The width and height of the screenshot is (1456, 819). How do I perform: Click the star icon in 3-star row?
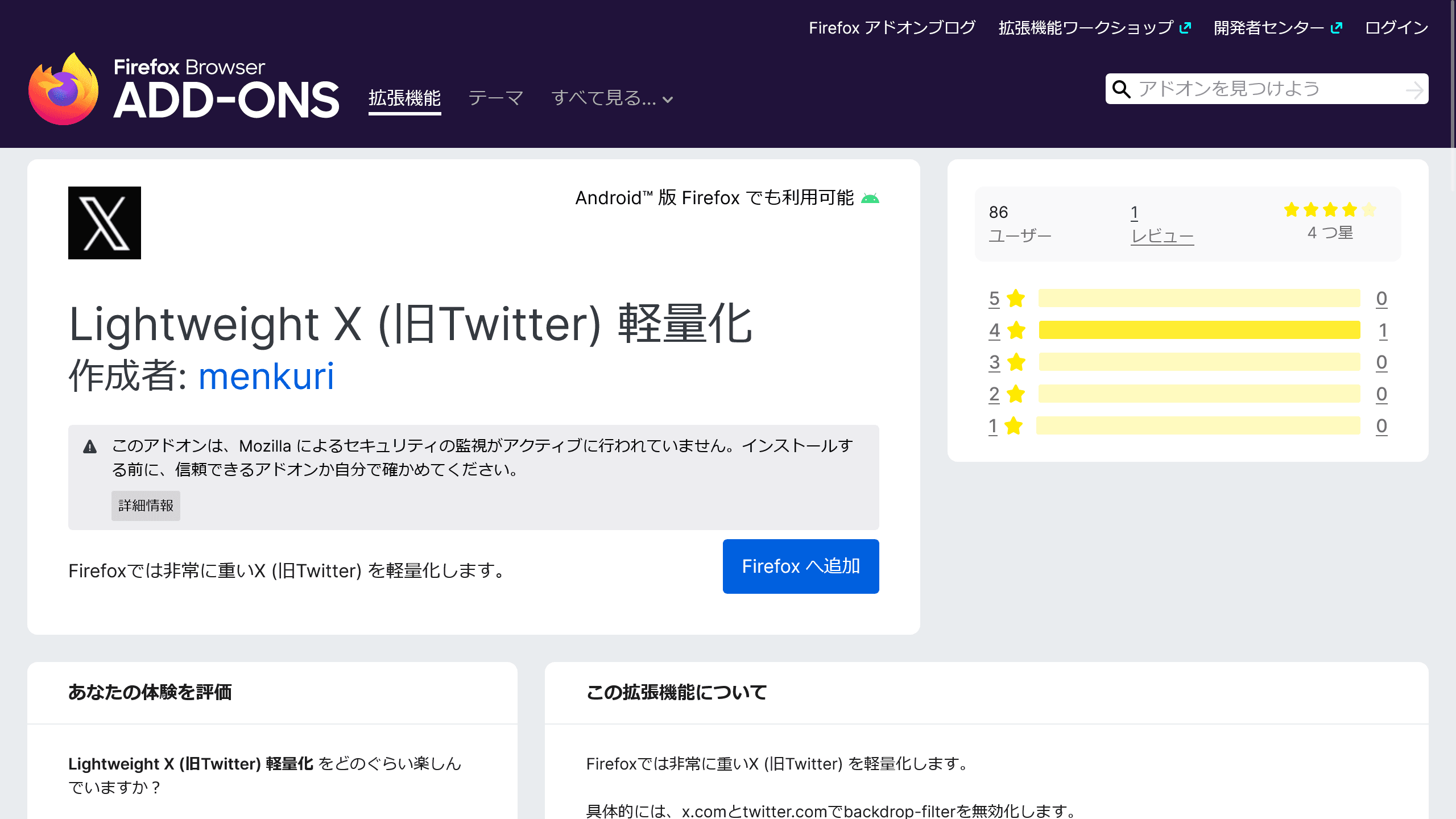coord(1016,362)
